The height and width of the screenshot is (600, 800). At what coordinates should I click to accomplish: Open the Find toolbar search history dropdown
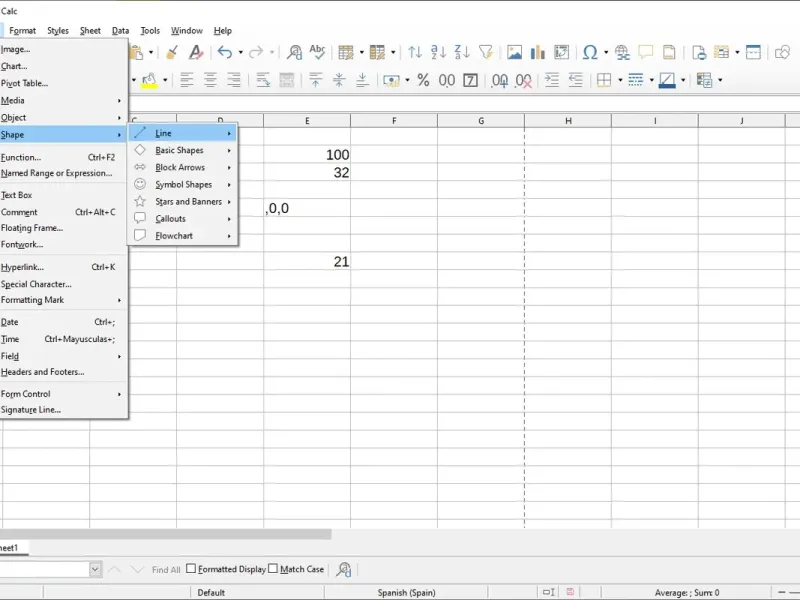pos(95,569)
